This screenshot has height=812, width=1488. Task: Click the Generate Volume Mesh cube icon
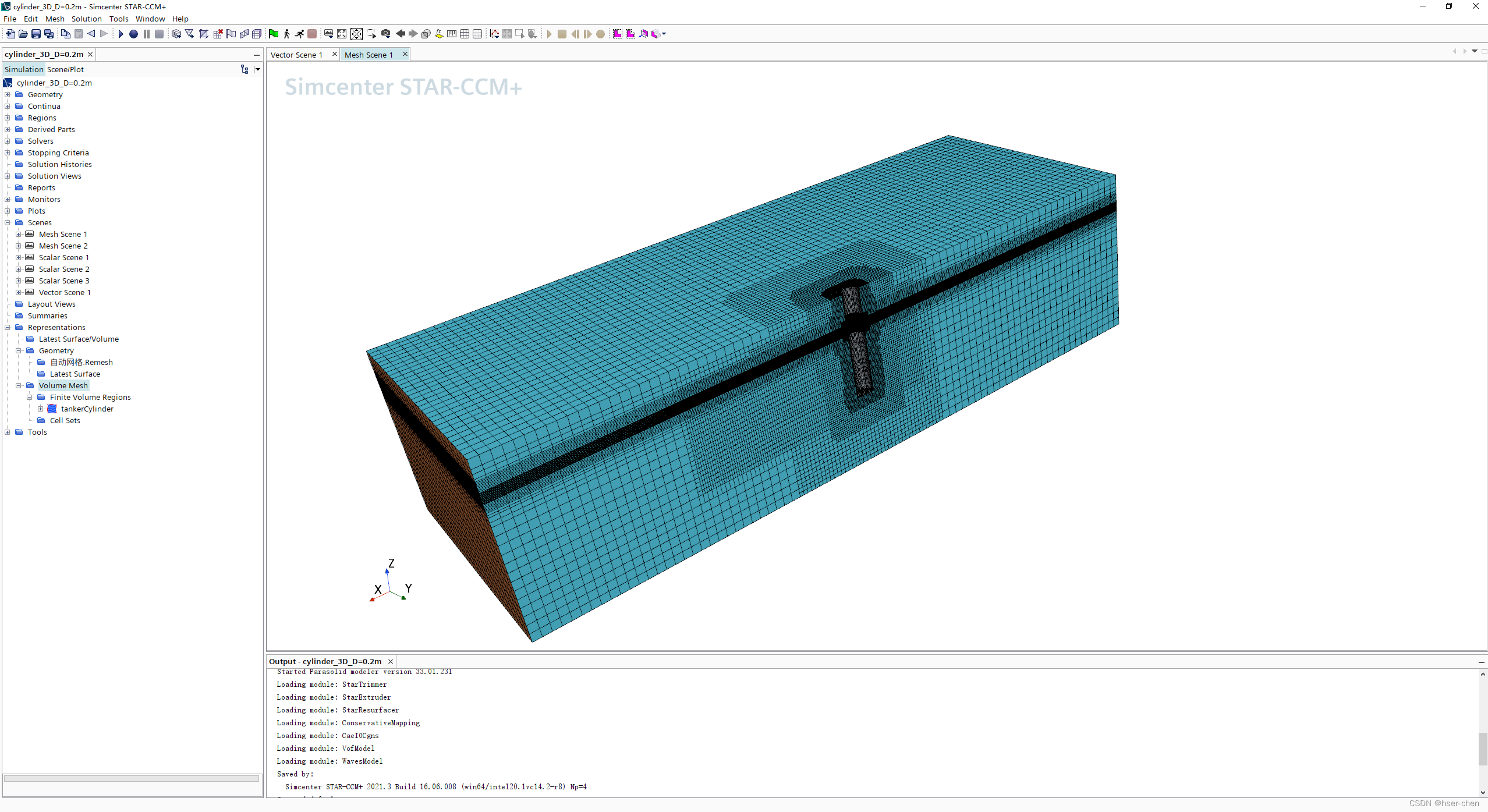(176, 34)
